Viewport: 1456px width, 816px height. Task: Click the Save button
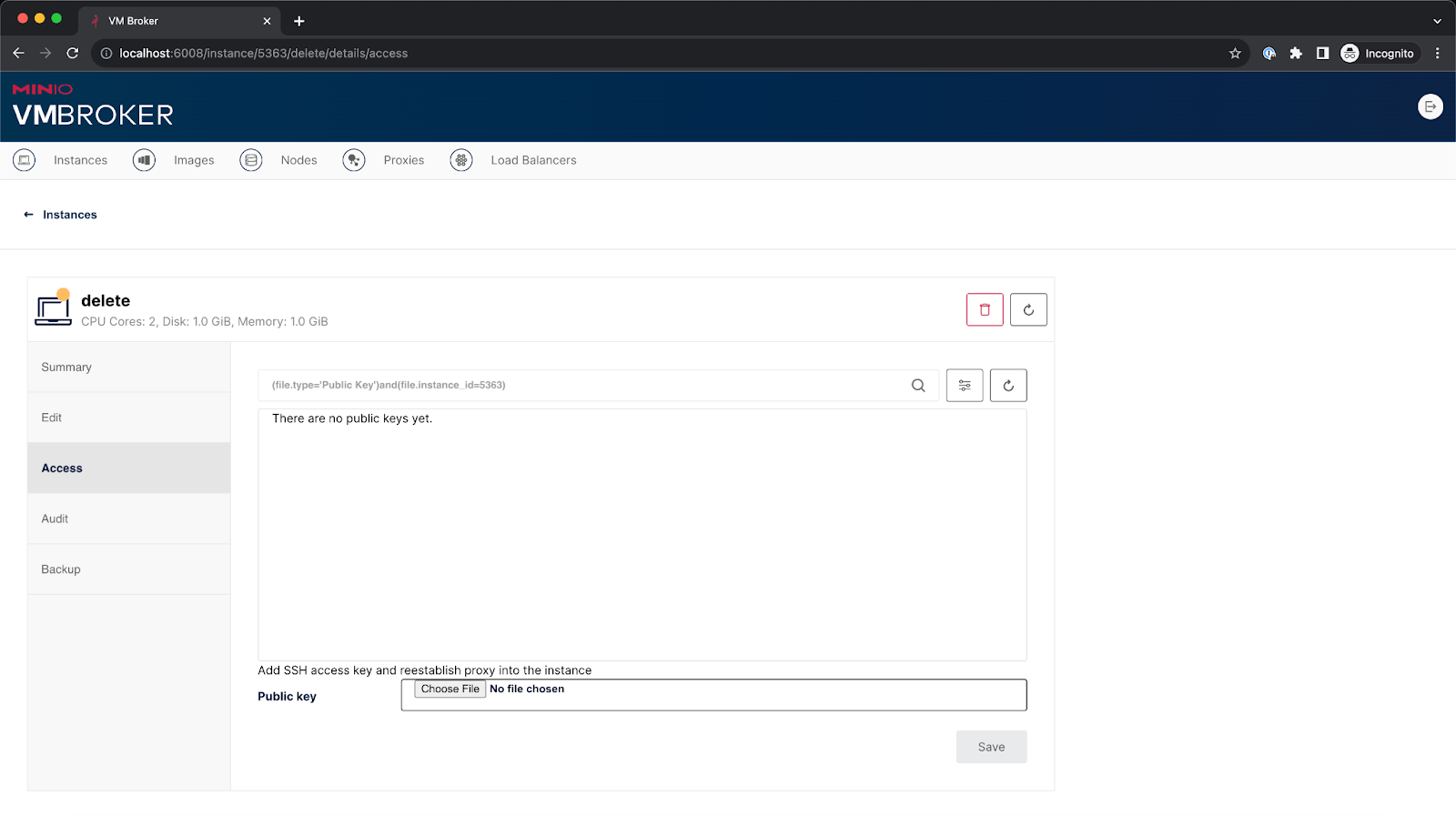[x=991, y=747]
